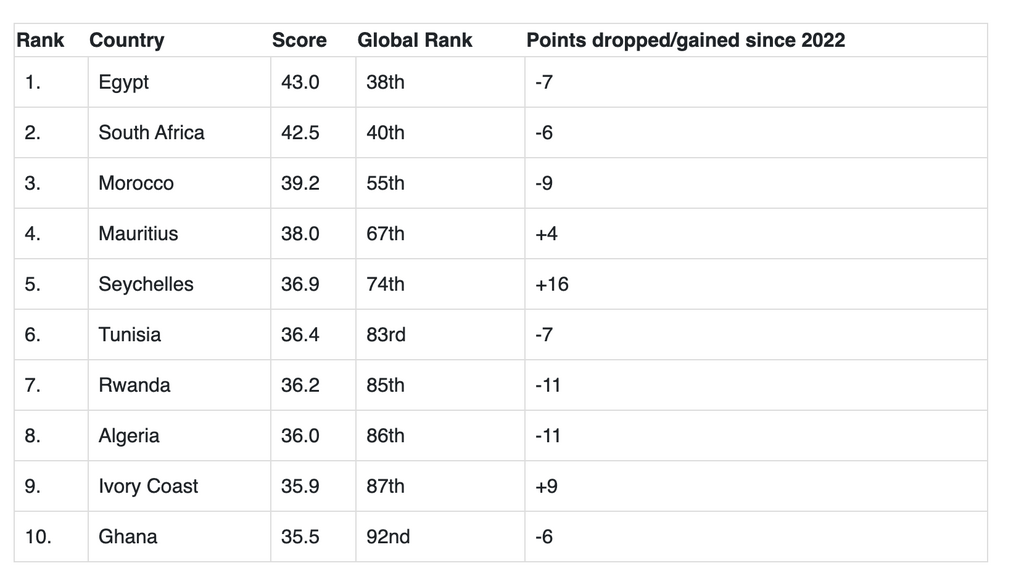Click the 92nd global rank cell
Screen dimensions: 1024x579
[x=388, y=536]
